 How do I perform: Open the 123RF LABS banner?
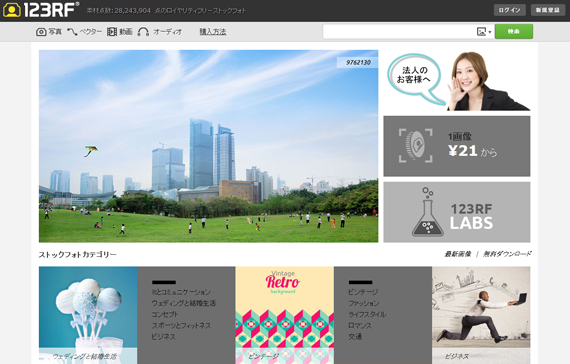457,212
